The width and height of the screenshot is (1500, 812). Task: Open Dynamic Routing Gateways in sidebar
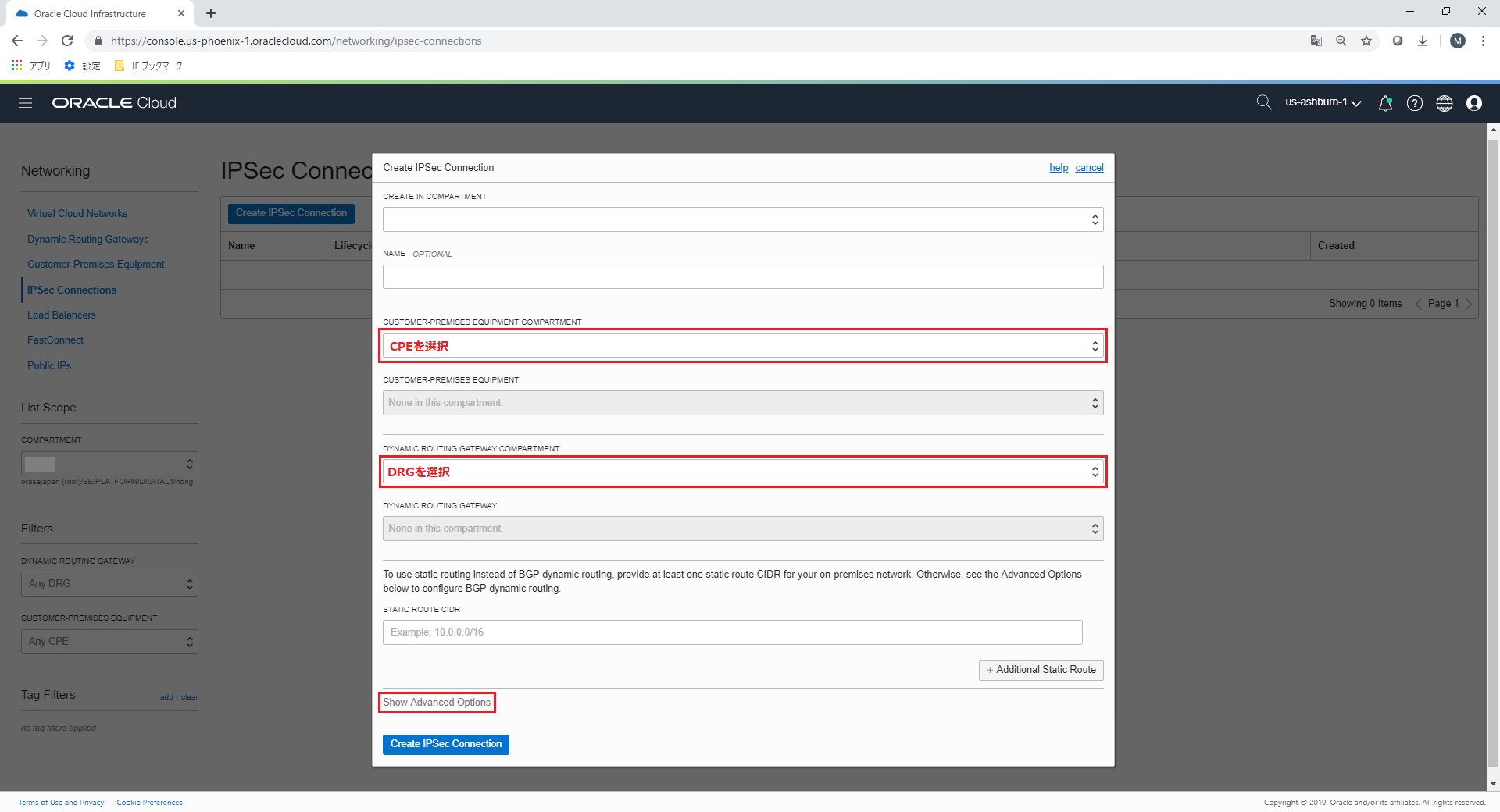(87, 240)
